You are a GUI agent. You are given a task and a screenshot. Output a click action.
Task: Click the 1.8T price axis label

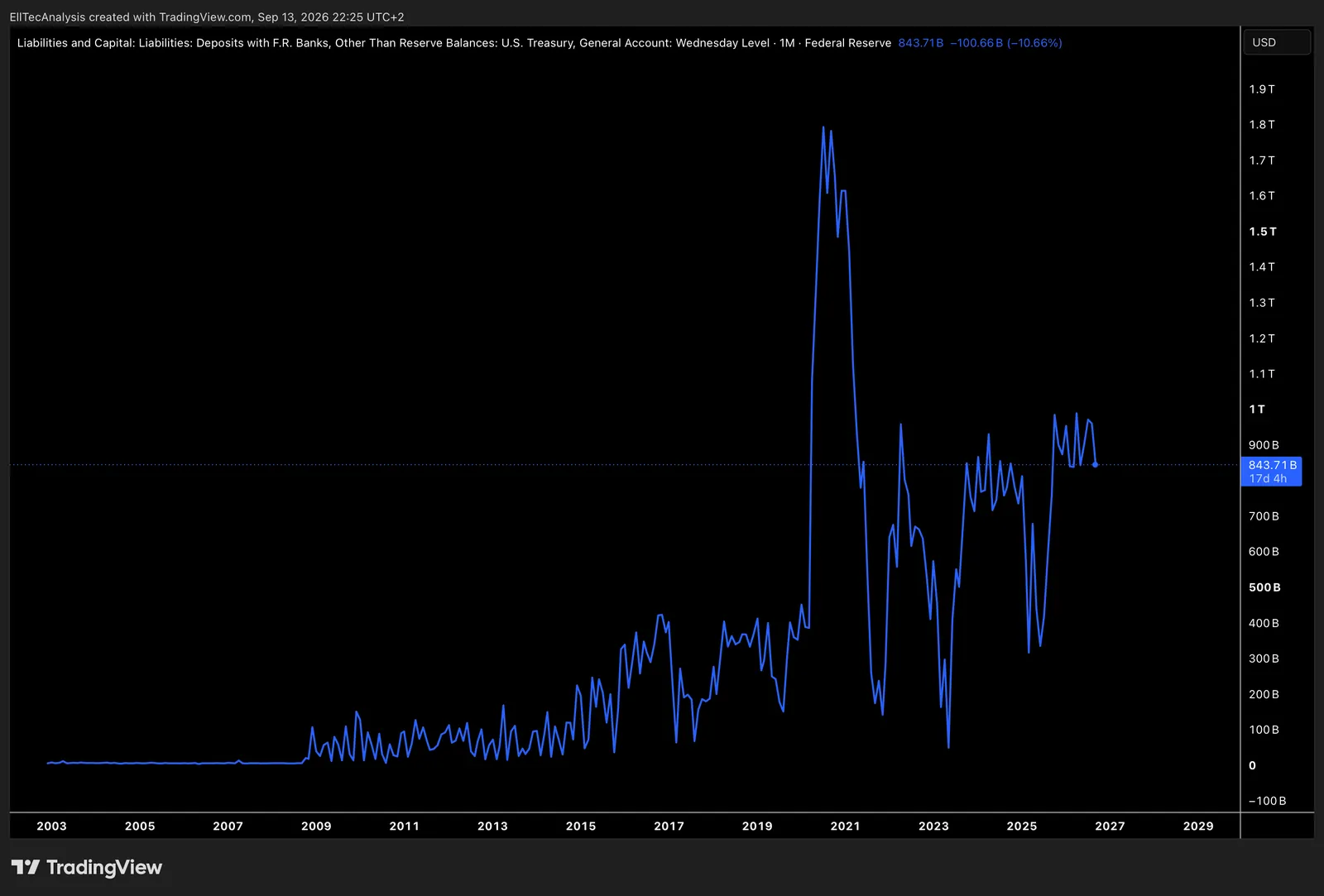pos(1262,125)
